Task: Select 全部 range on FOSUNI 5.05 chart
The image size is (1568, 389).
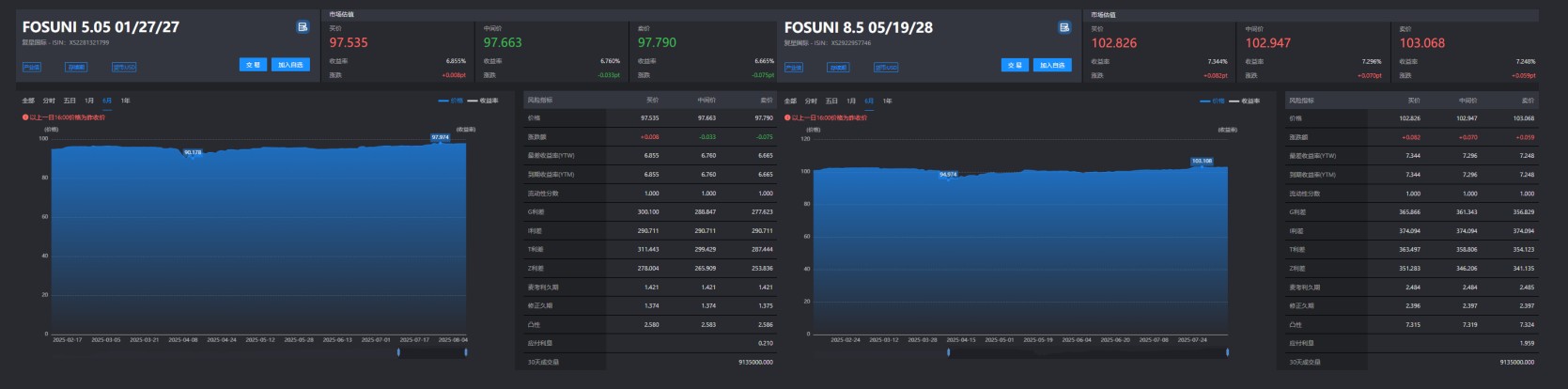Action: coord(28,101)
